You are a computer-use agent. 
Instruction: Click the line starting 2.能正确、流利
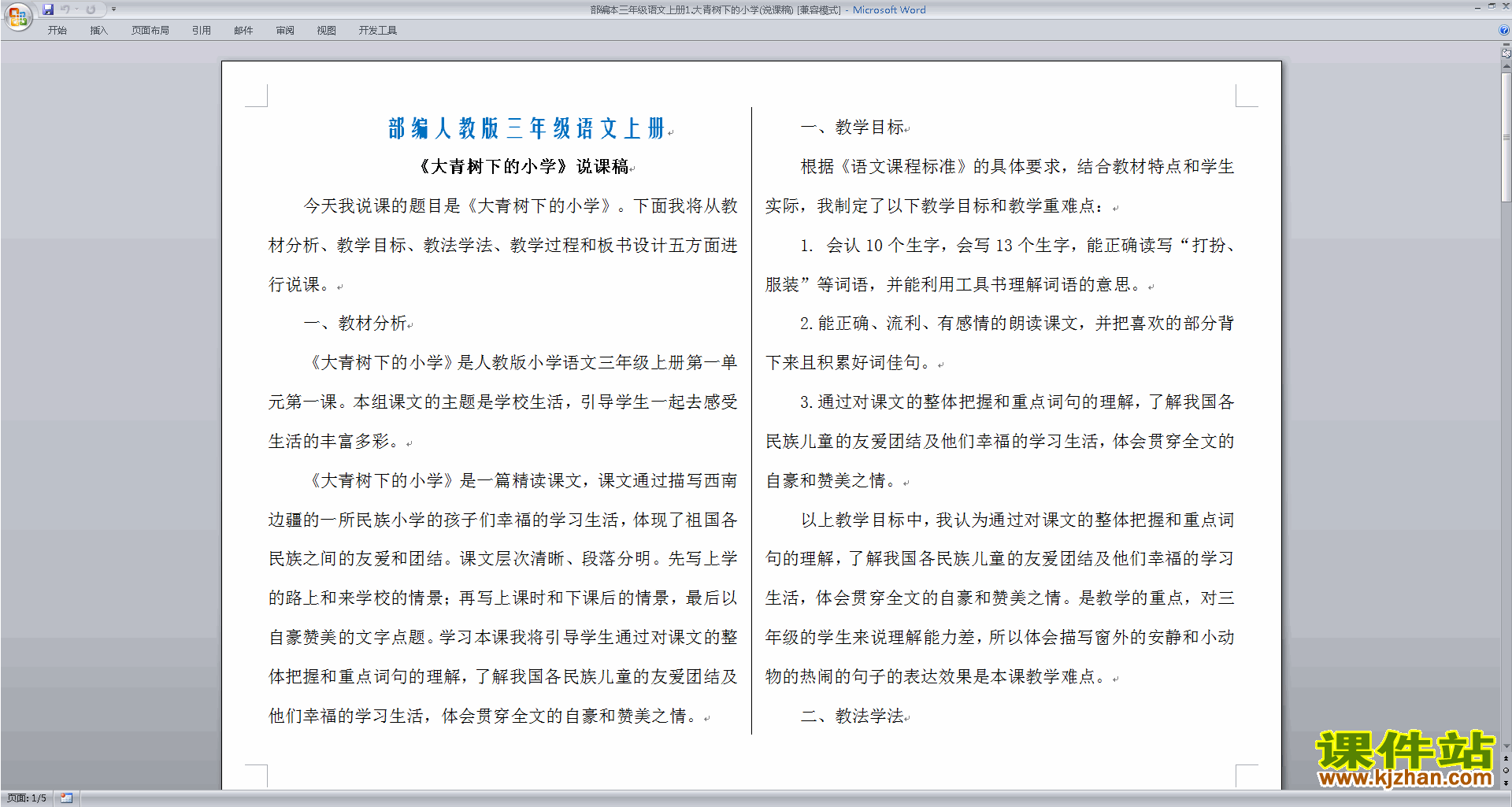point(1017,324)
